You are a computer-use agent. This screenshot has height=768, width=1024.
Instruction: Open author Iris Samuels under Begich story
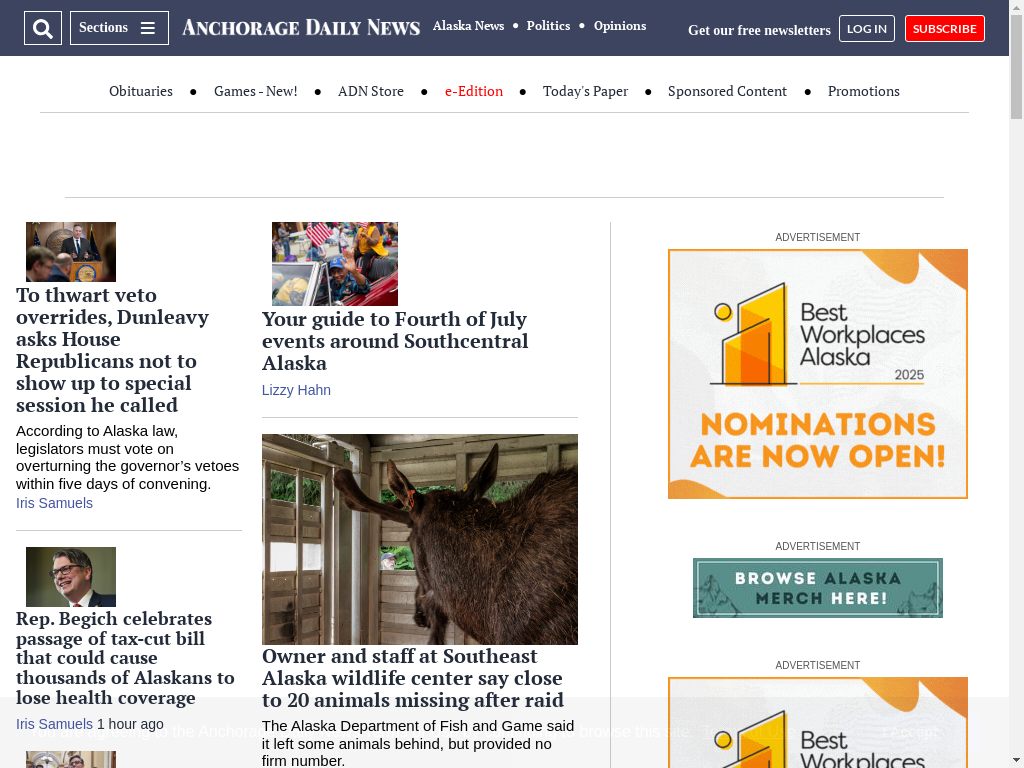click(54, 724)
